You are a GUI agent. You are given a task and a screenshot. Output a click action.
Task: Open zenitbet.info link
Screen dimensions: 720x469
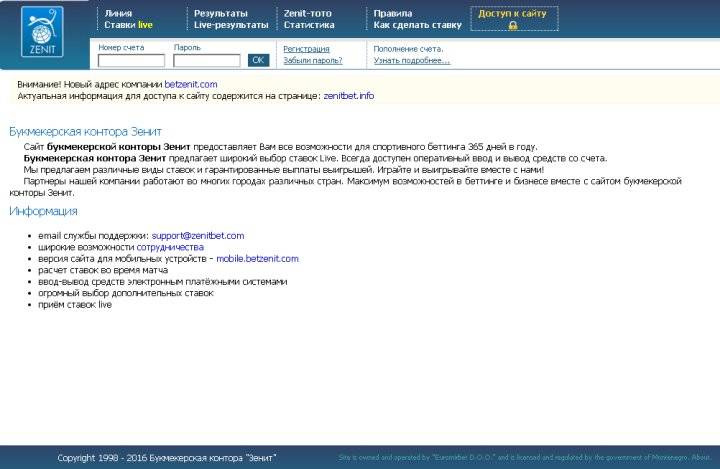349,96
